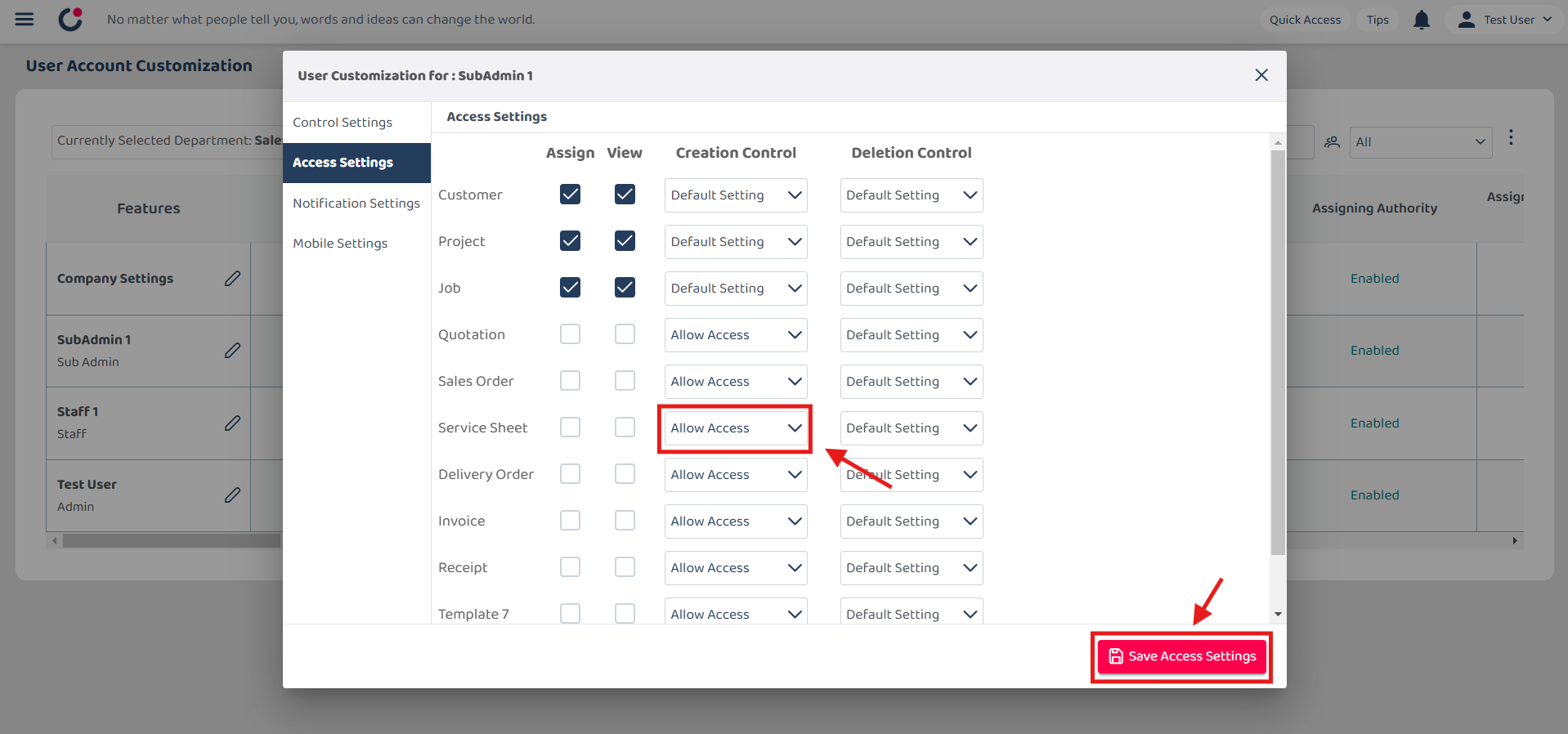Click the user group filter icon
The image size is (1568, 734).
pyautogui.click(x=1332, y=142)
